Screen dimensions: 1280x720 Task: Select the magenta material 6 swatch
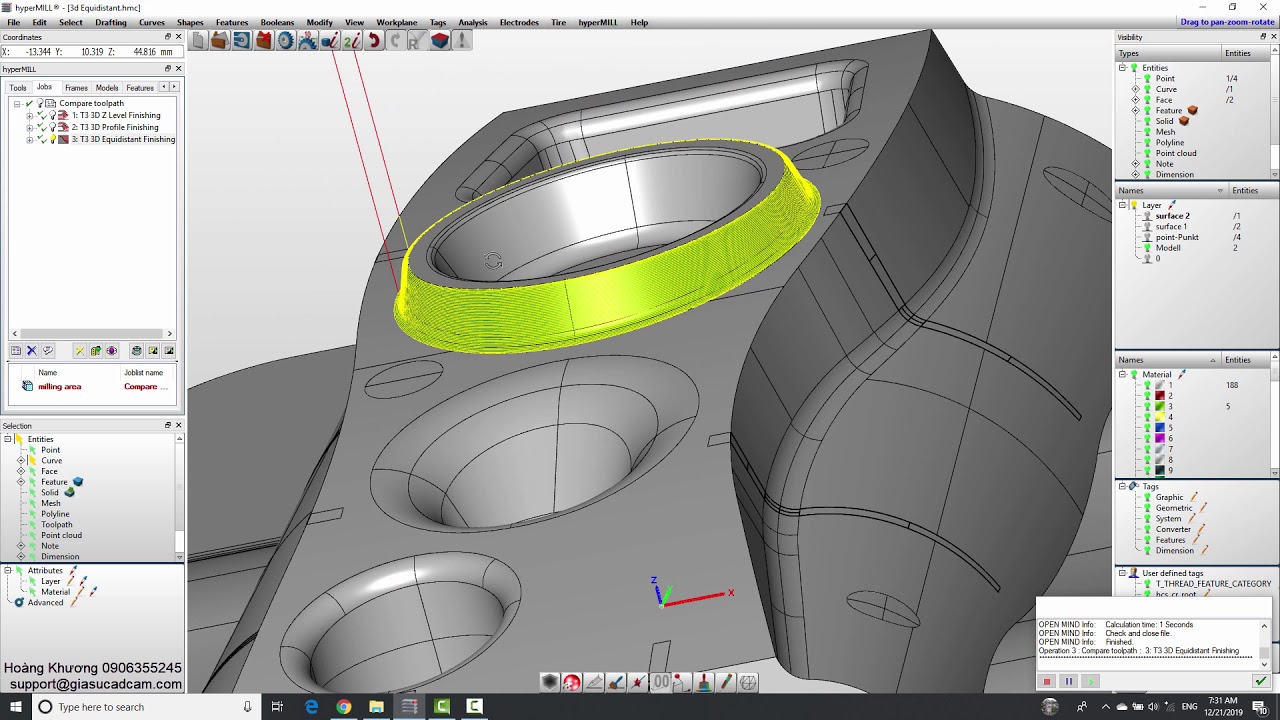click(x=1160, y=438)
